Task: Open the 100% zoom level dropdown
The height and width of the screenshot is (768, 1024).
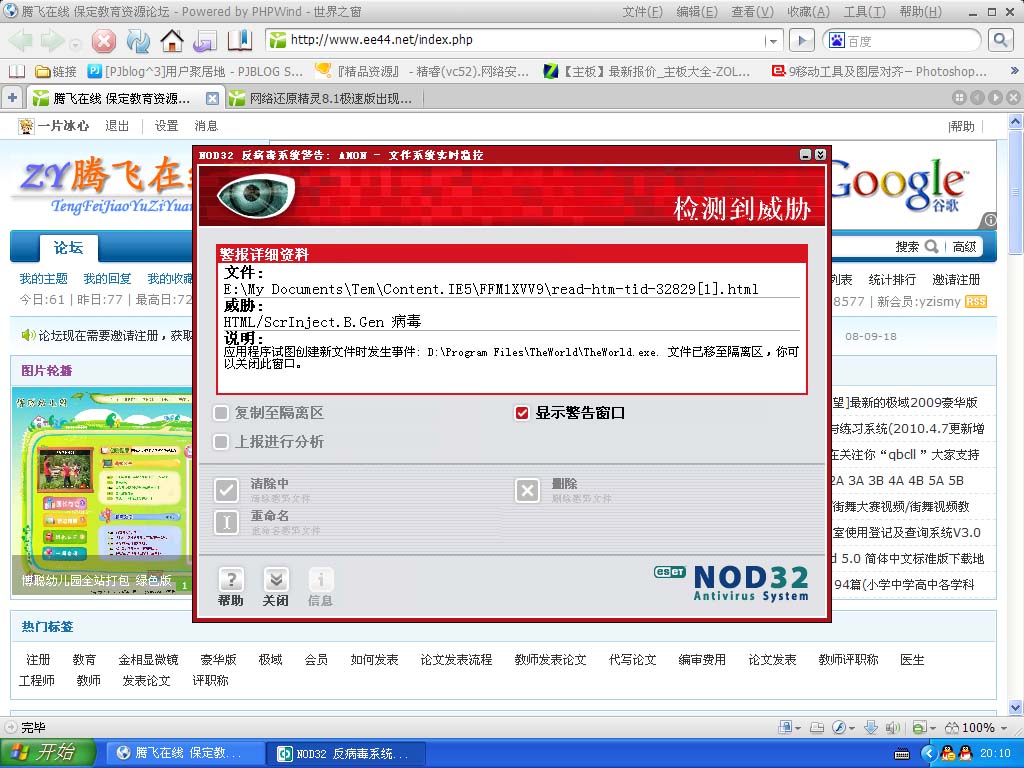Action: [1004, 728]
